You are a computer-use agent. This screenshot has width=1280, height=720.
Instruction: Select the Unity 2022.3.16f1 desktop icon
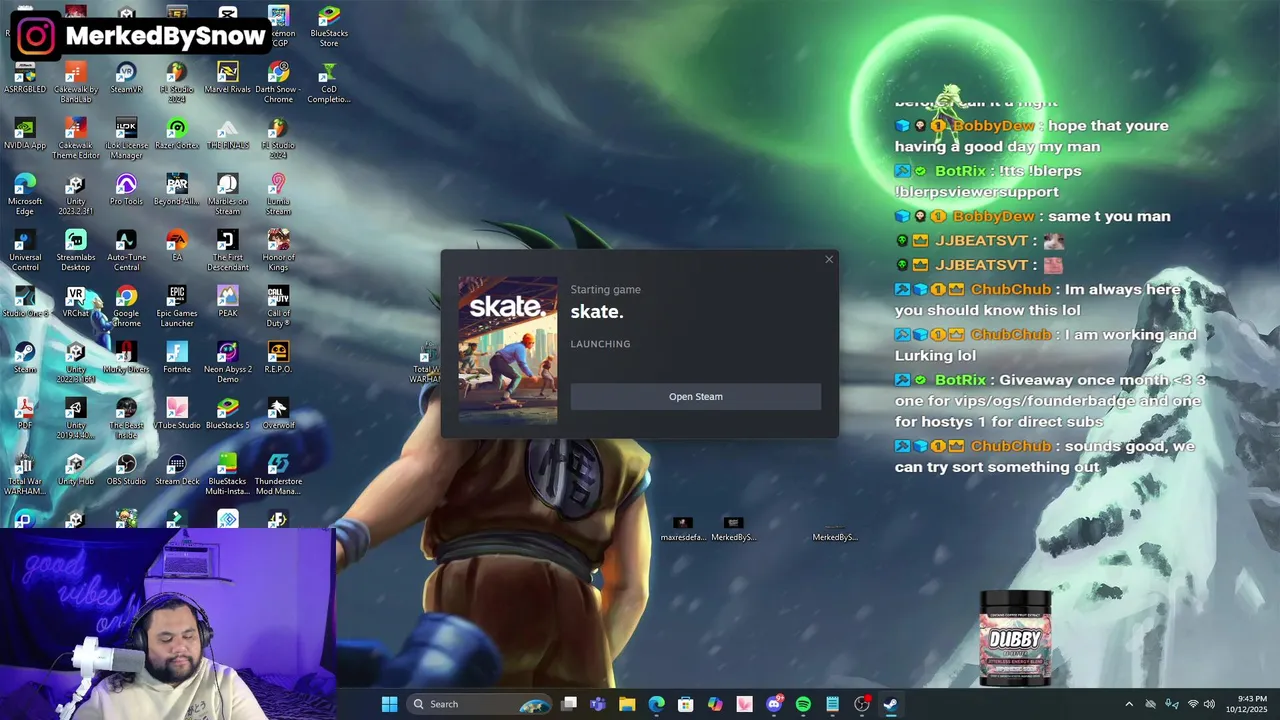click(75, 362)
